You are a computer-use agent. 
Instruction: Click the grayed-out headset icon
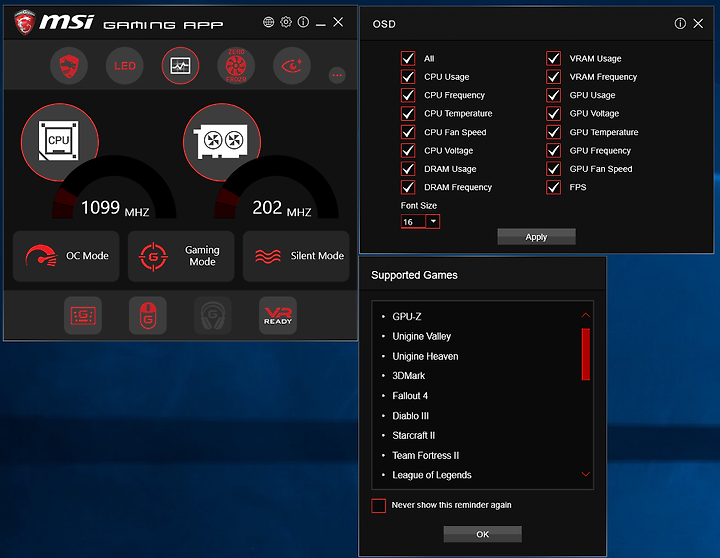[213, 316]
